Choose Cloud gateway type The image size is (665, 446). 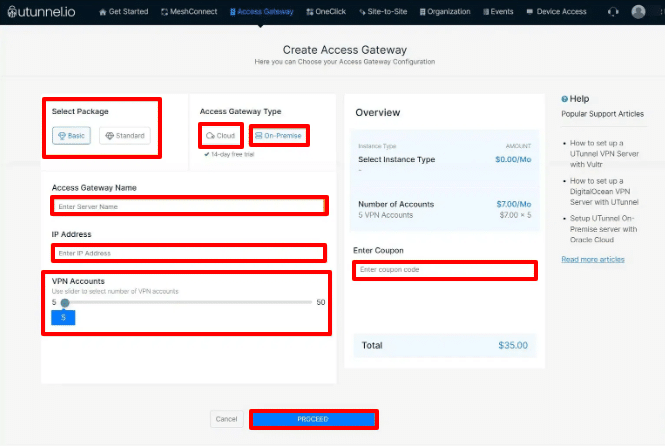(x=220, y=135)
